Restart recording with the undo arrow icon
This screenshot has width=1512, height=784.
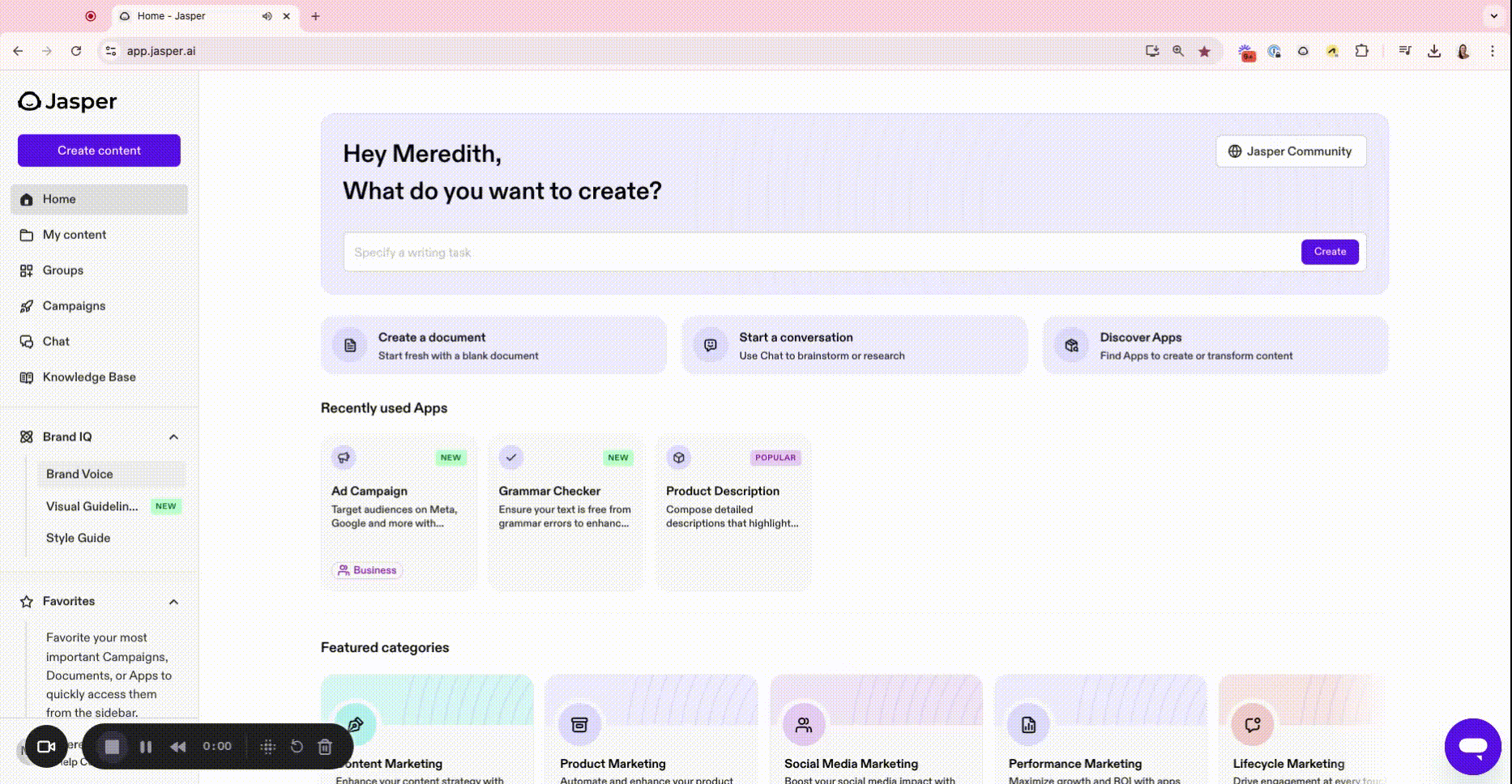pyautogui.click(x=297, y=747)
